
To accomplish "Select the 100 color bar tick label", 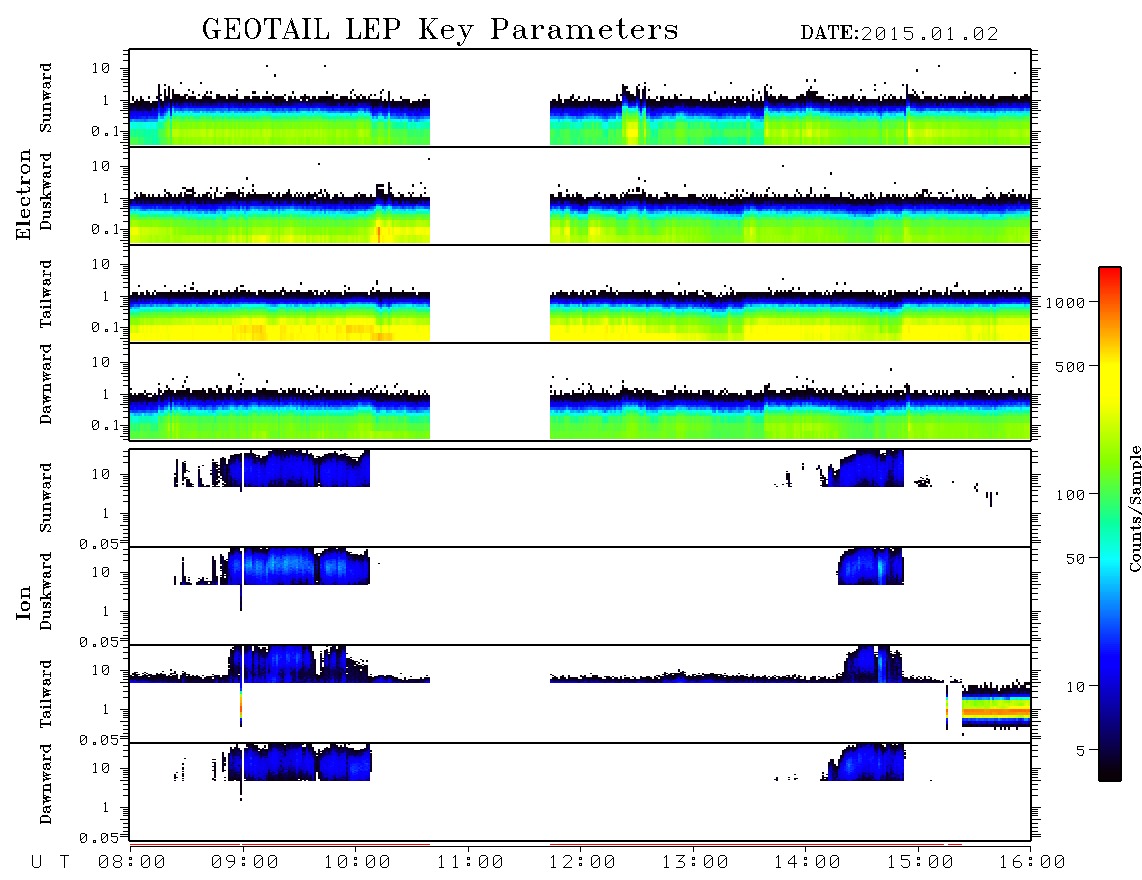I will point(1070,495).
